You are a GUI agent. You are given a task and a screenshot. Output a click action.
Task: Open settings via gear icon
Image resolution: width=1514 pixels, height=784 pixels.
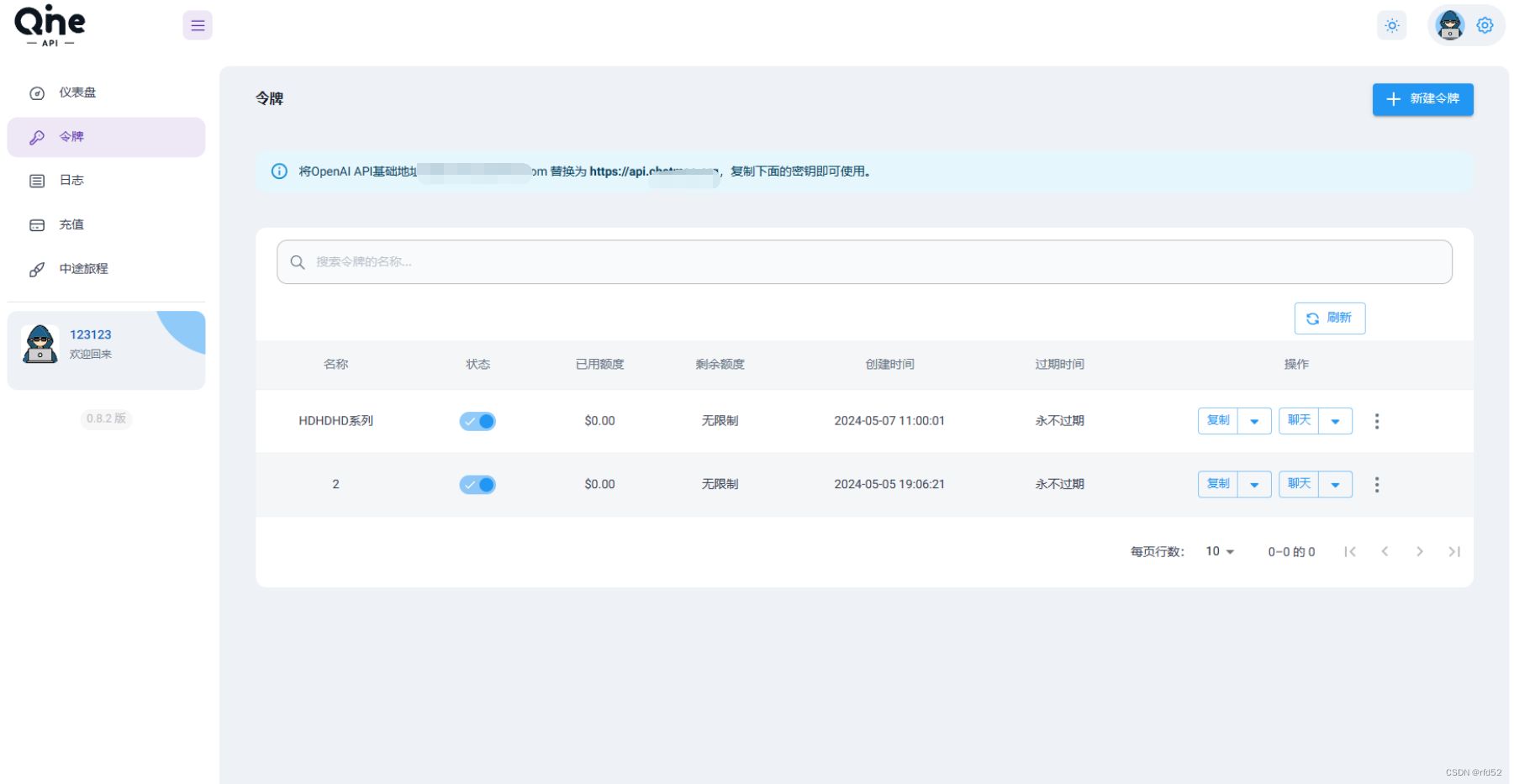click(x=1485, y=25)
